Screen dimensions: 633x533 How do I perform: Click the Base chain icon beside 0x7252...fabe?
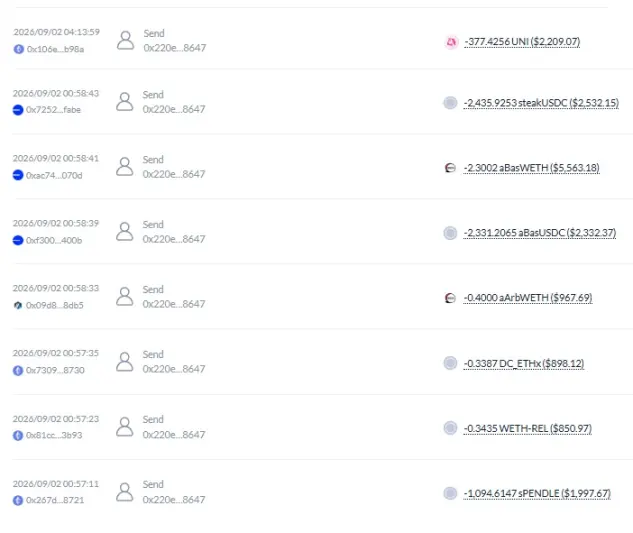18,110
